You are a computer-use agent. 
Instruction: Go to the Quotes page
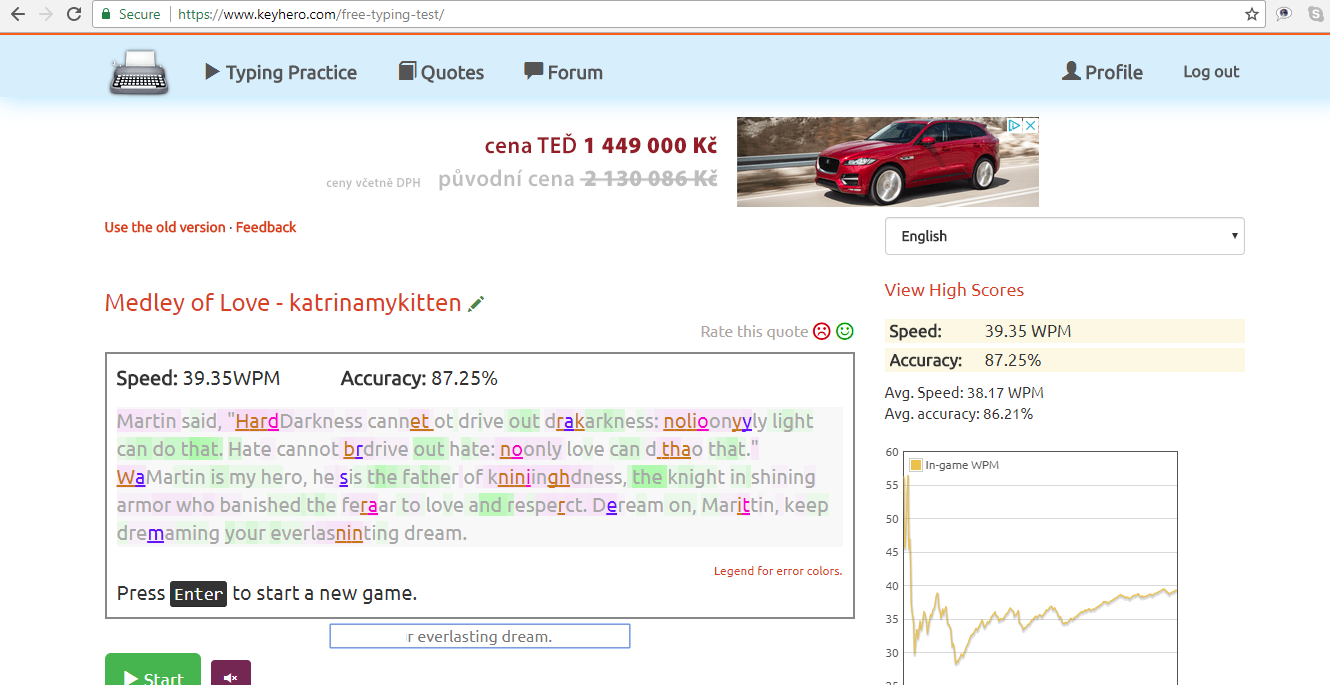click(x=441, y=72)
